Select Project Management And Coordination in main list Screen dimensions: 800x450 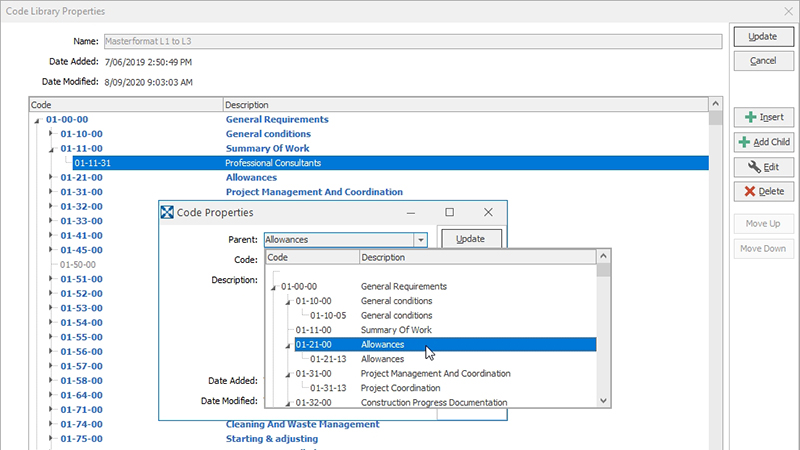coord(314,192)
